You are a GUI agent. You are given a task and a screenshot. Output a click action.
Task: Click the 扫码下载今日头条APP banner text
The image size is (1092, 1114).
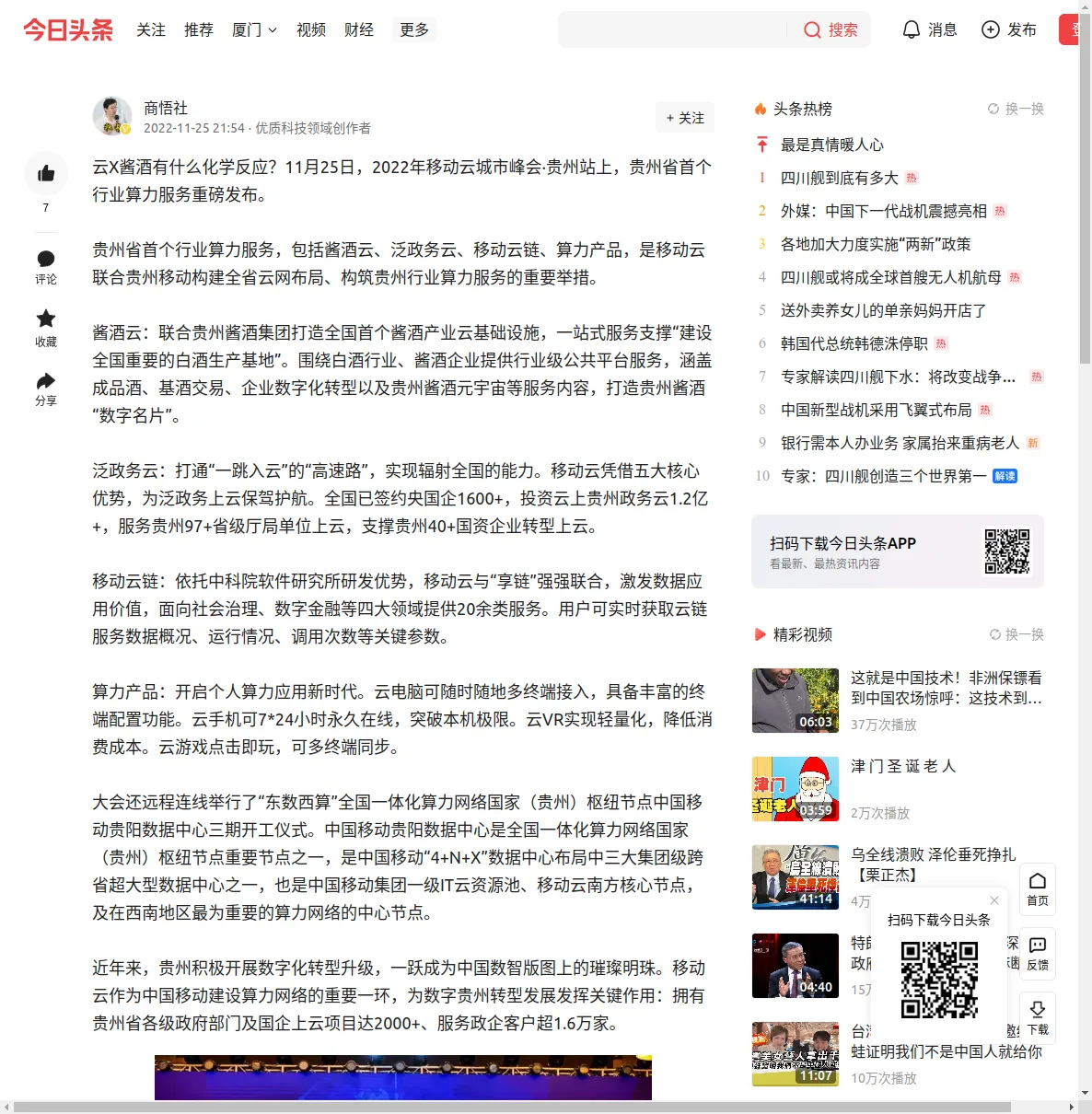coord(843,543)
